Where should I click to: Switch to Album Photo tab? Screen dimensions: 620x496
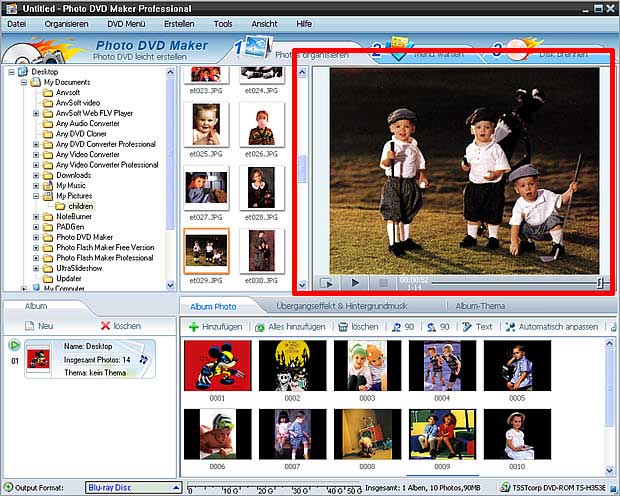214,307
